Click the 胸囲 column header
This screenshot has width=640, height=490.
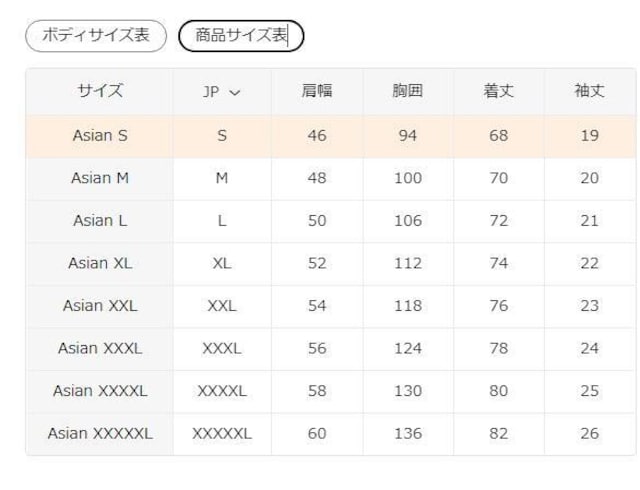[x=407, y=91]
